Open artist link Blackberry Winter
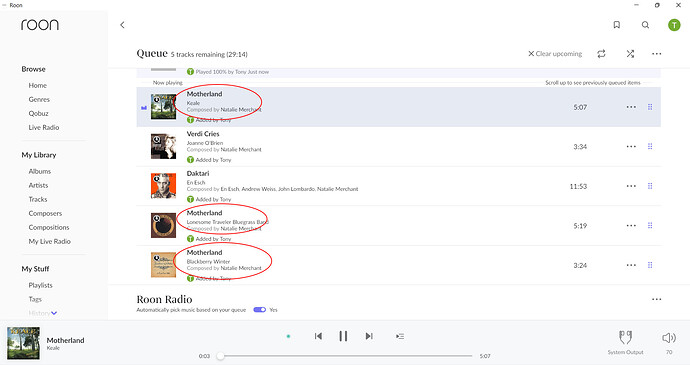 208,262
